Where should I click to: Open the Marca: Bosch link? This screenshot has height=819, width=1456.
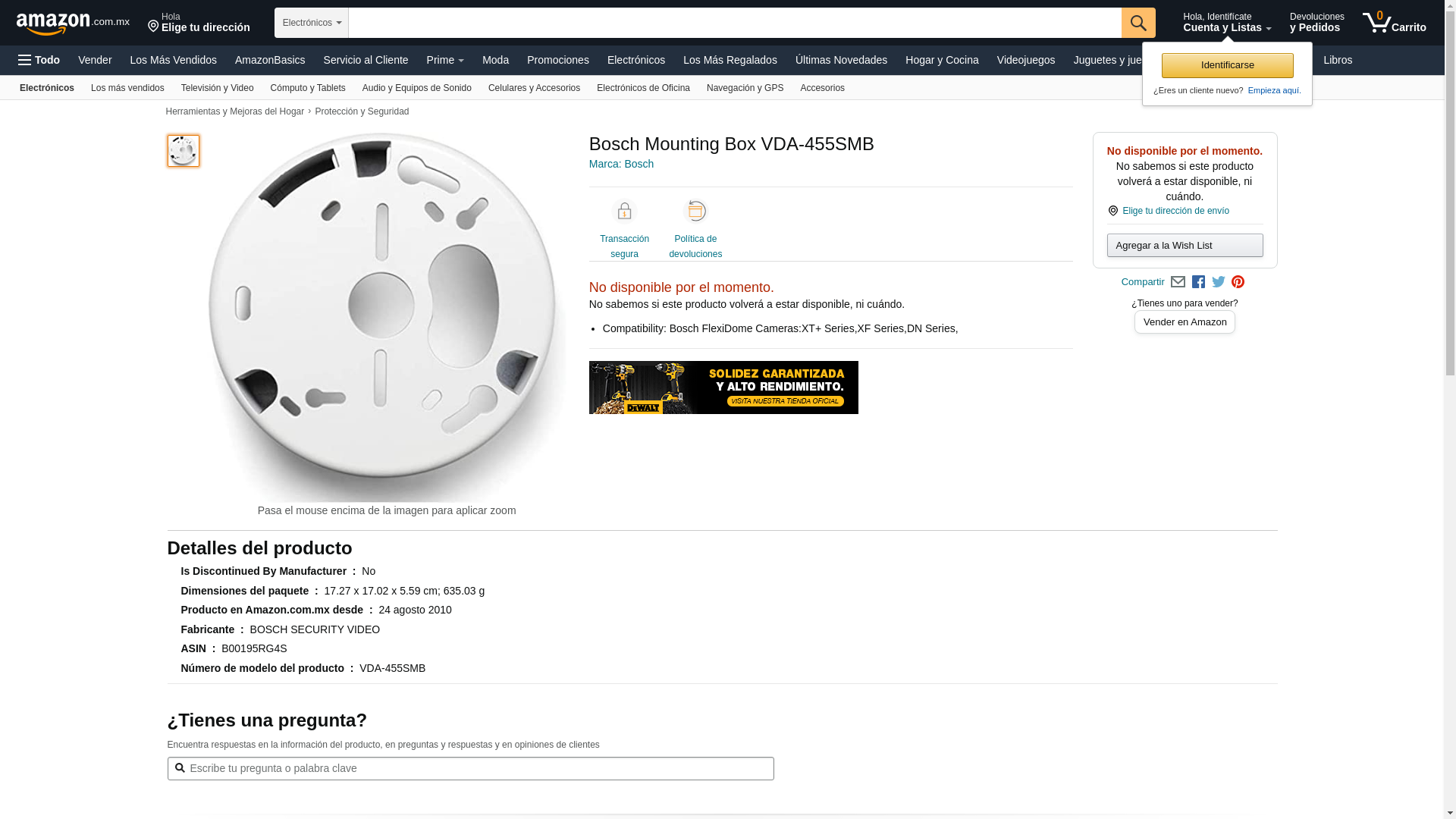621,164
